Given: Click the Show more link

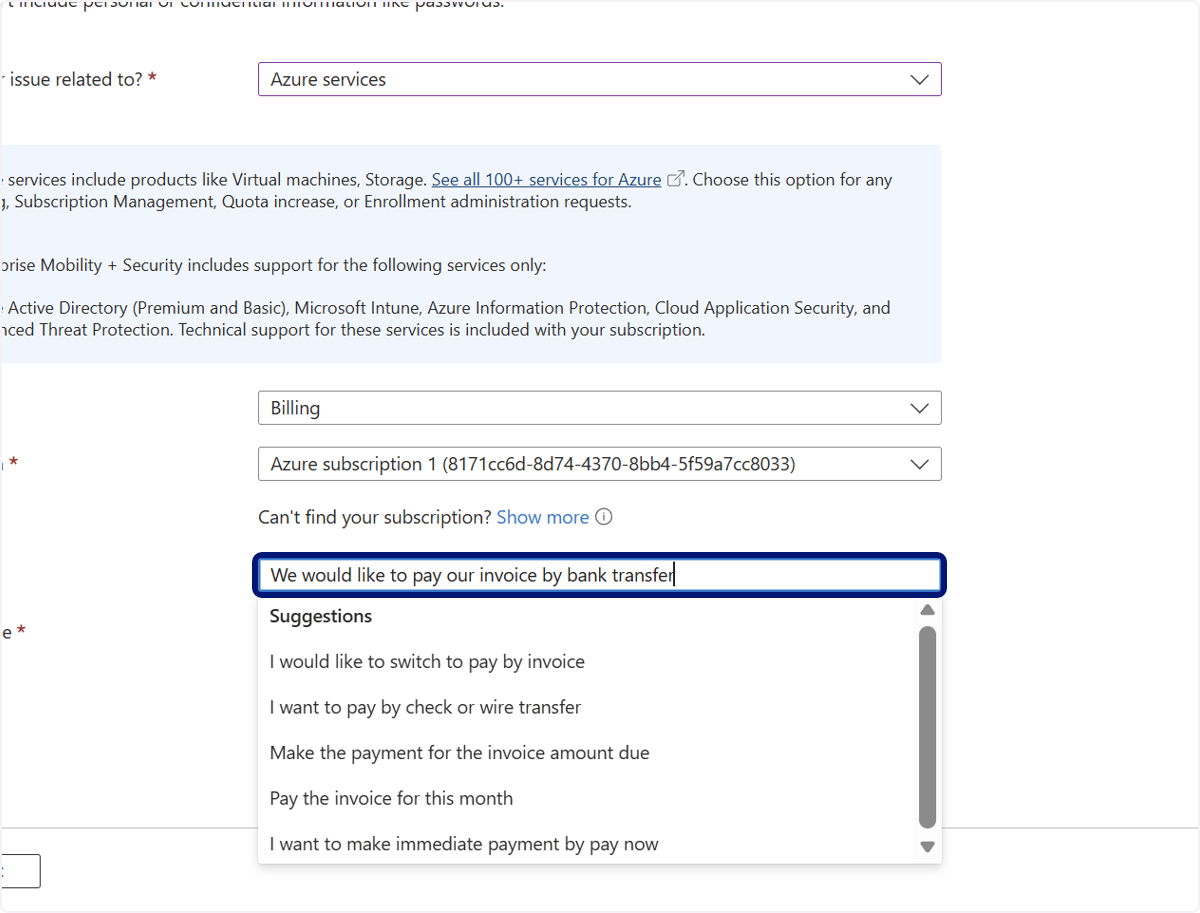Looking at the screenshot, I should point(543,517).
